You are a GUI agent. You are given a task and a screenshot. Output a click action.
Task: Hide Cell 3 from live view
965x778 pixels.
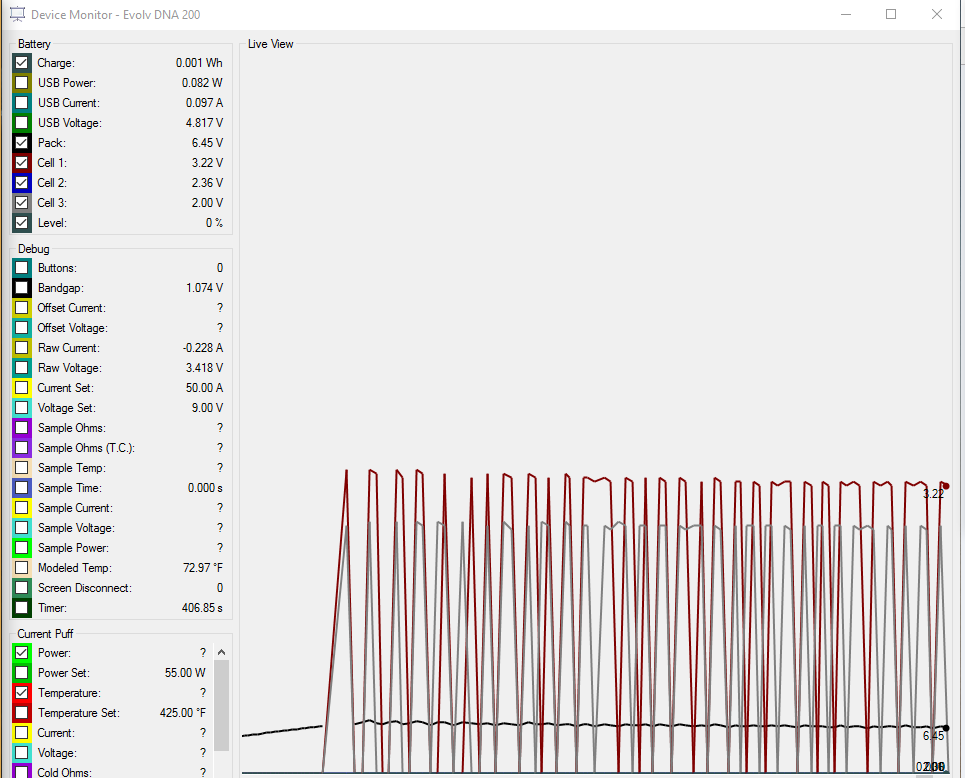pyautogui.click(x=22, y=203)
